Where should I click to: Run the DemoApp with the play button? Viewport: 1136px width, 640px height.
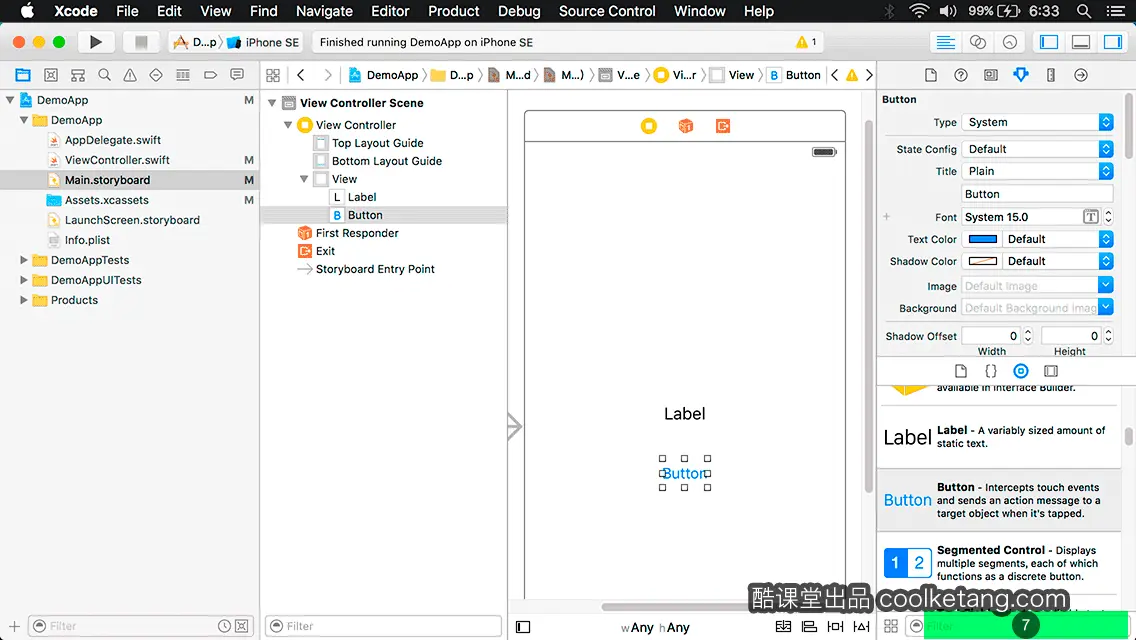click(x=96, y=42)
